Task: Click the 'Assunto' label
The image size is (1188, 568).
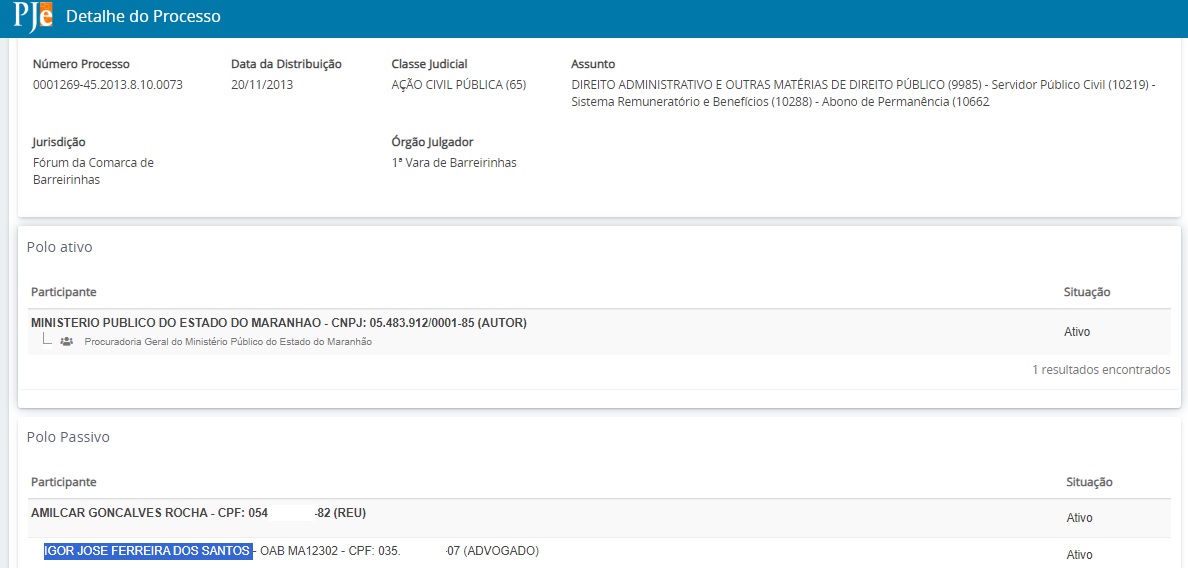Action: 593,64
